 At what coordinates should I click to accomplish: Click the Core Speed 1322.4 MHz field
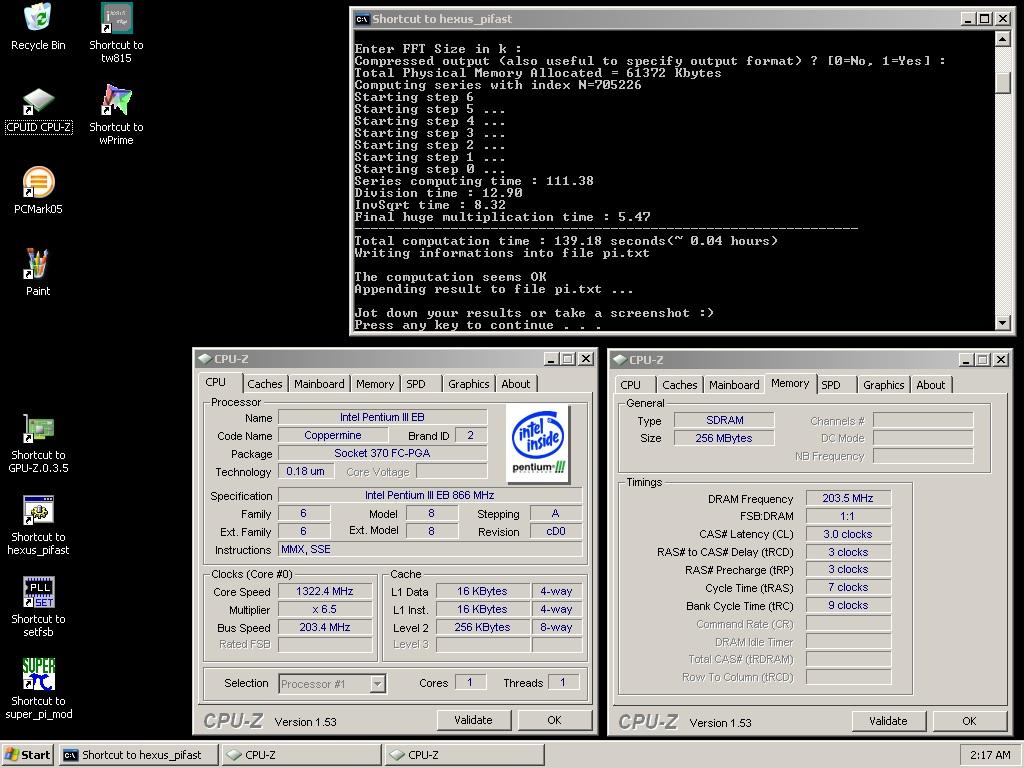(325, 592)
